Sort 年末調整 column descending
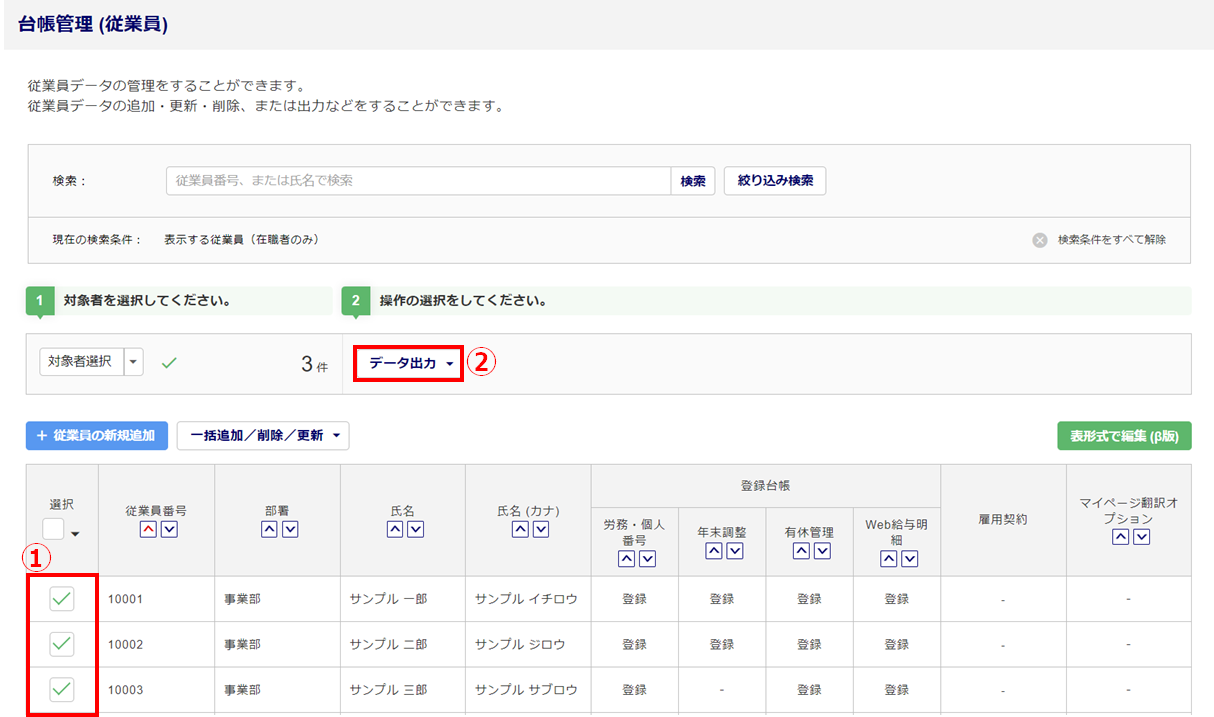1214x717 pixels. pos(735,551)
